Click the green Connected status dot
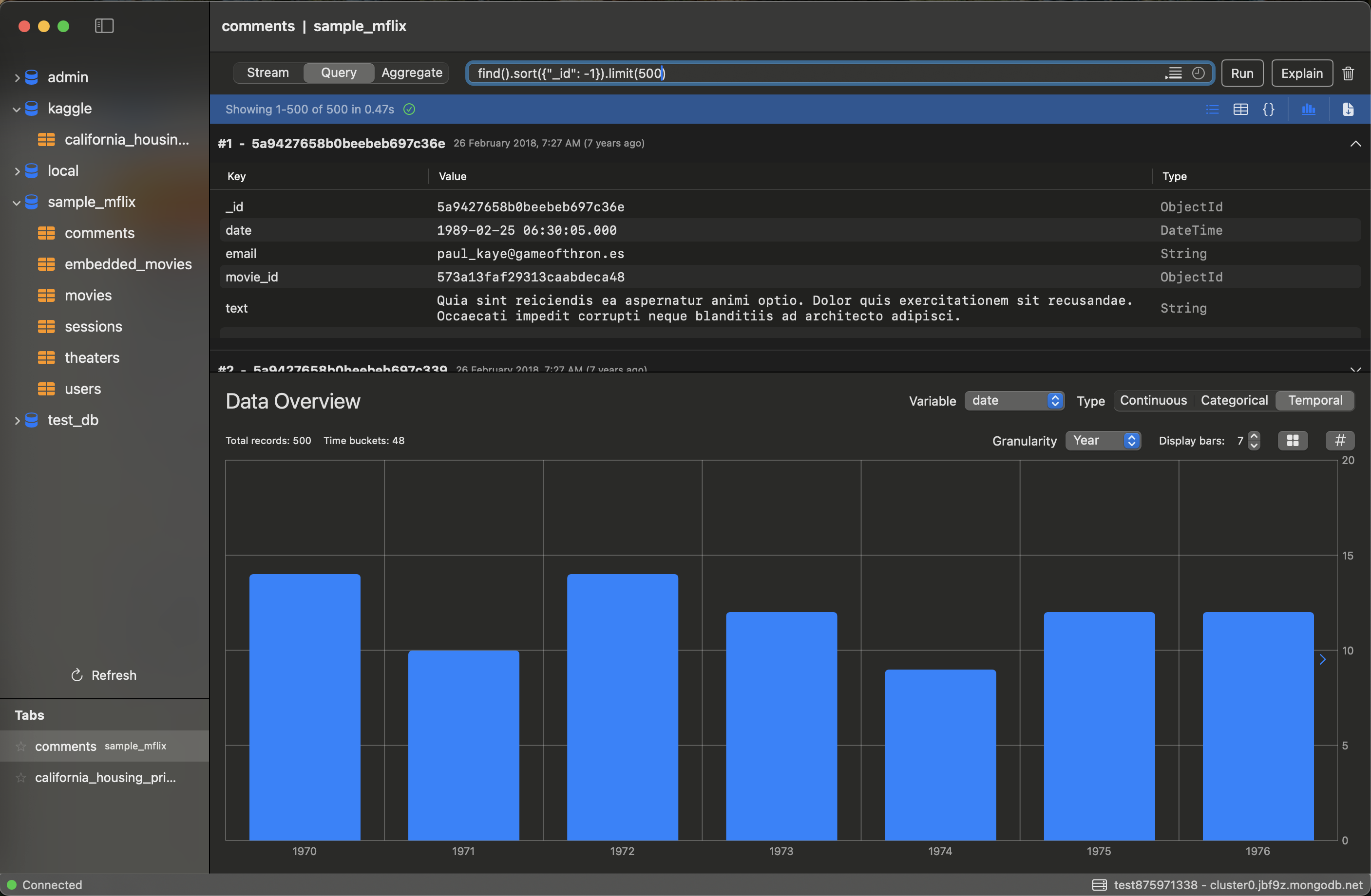1371x896 pixels. tap(12, 885)
